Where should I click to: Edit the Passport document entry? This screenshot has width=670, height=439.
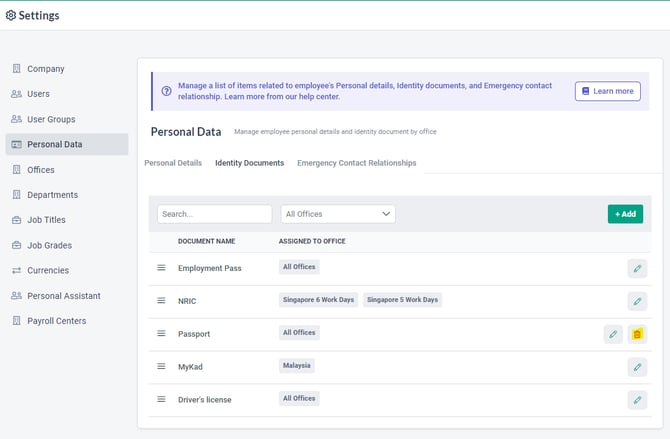pyautogui.click(x=613, y=334)
